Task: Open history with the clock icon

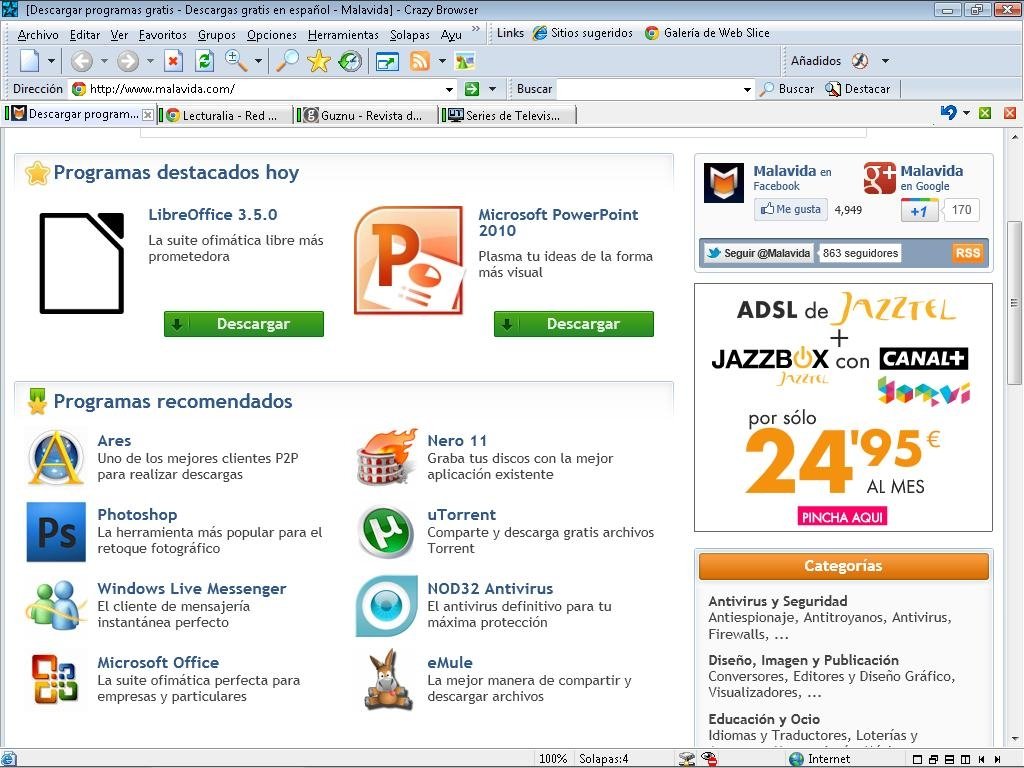Action: click(351, 61)
